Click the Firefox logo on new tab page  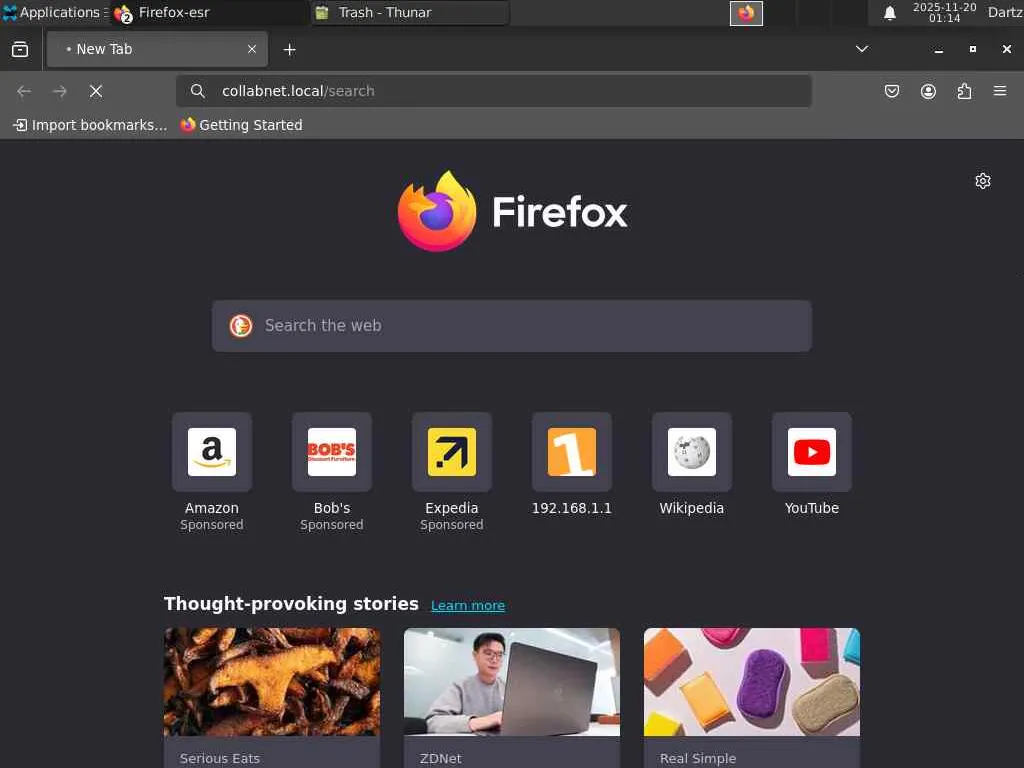click(512, 211)
